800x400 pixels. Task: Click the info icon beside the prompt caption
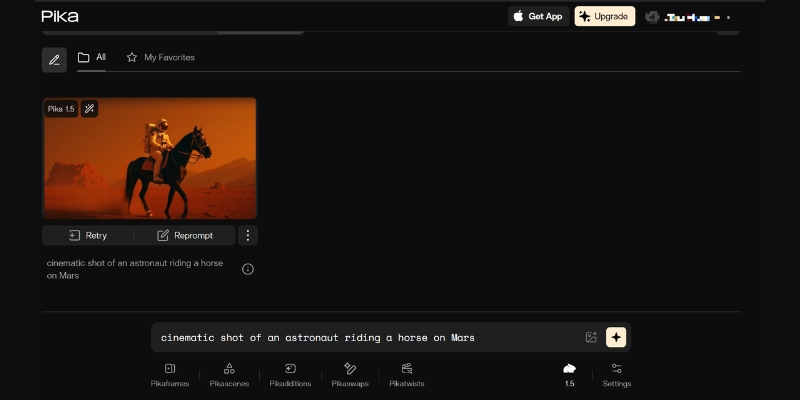pos(248,269)
